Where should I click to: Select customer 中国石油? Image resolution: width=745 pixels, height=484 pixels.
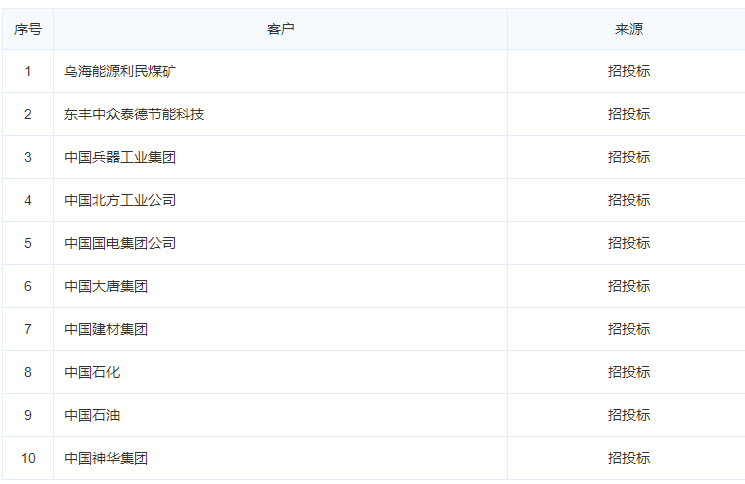point(92,416)
